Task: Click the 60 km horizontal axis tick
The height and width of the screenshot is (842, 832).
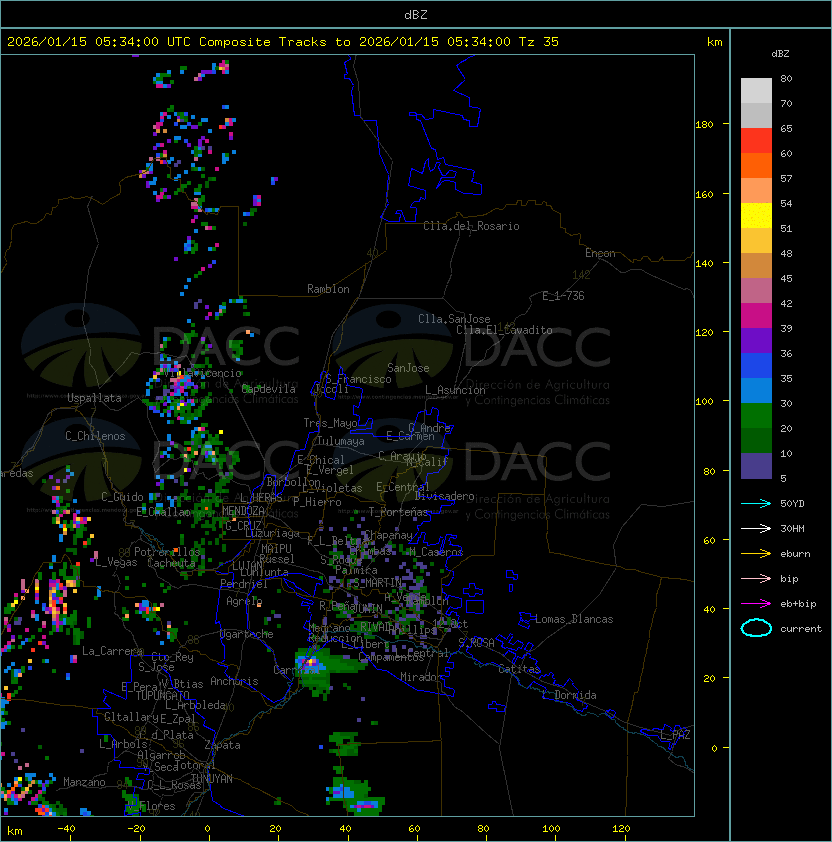Action: 414,829
